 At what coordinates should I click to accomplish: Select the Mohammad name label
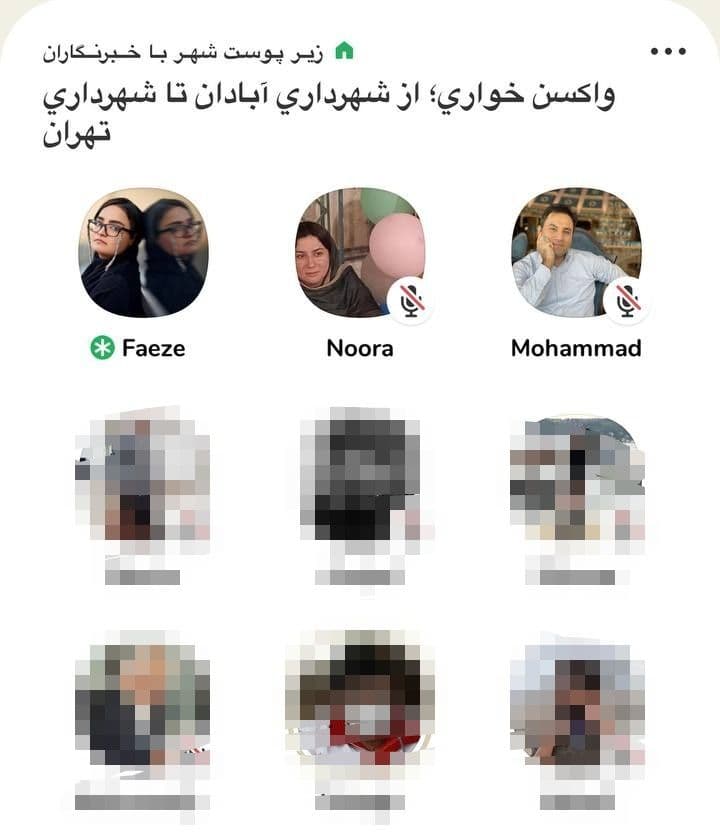576,348
